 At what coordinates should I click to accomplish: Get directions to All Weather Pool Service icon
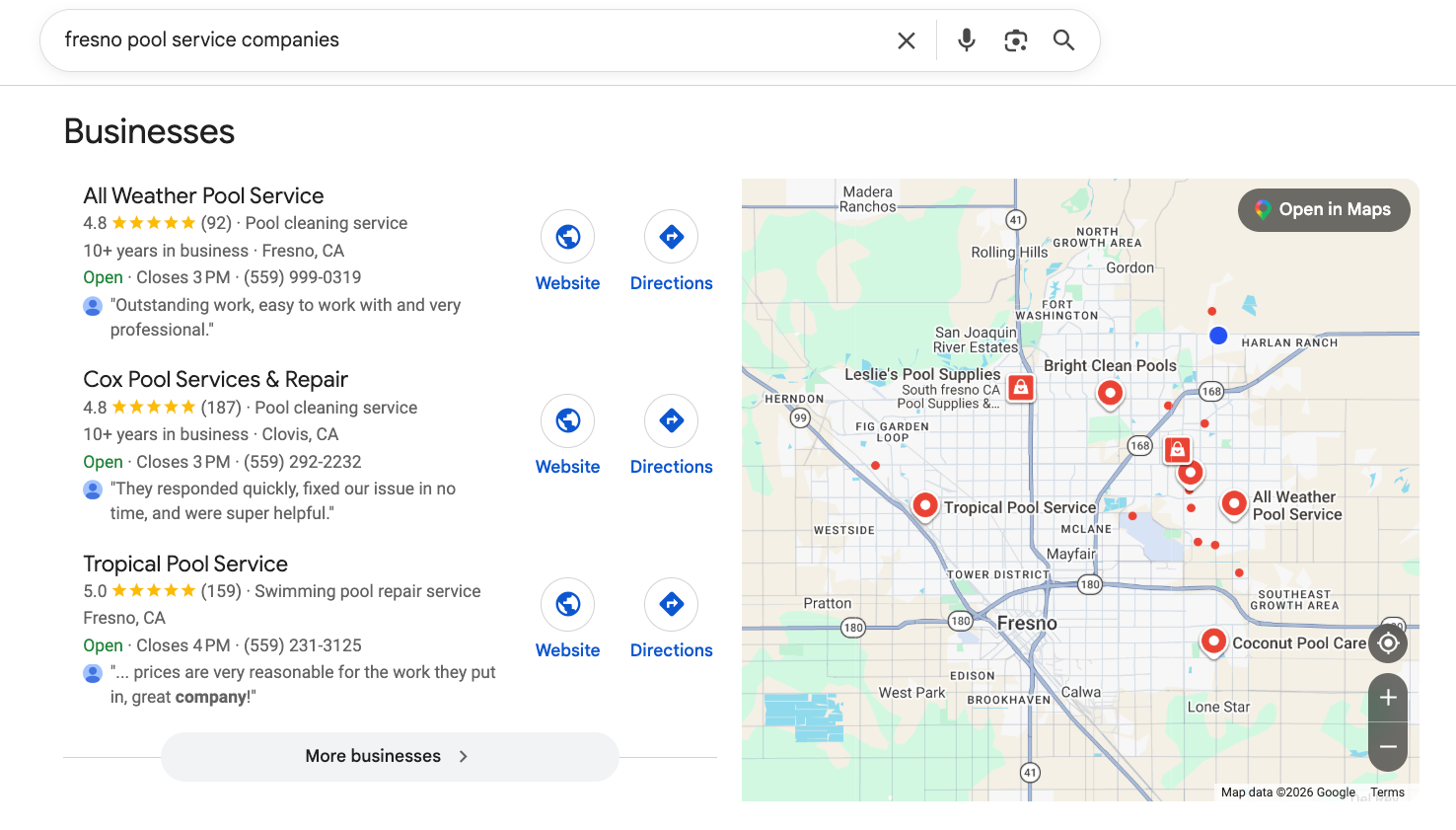pyautogui.click(x=672, y=237)
